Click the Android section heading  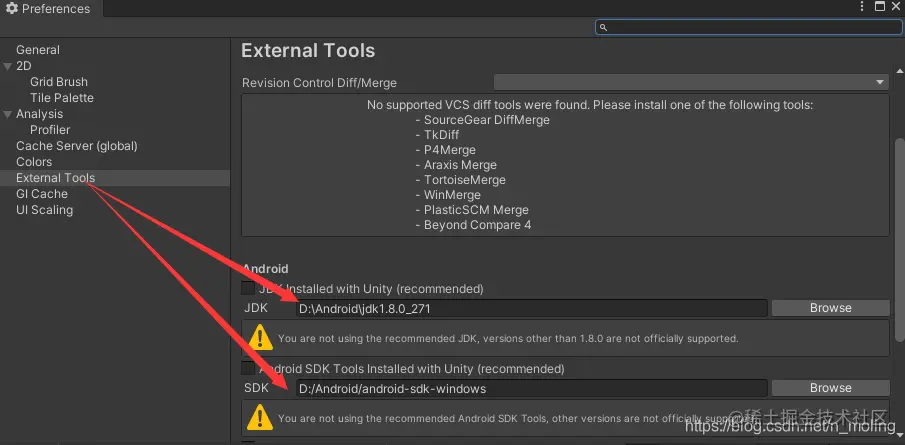point(265,269)
